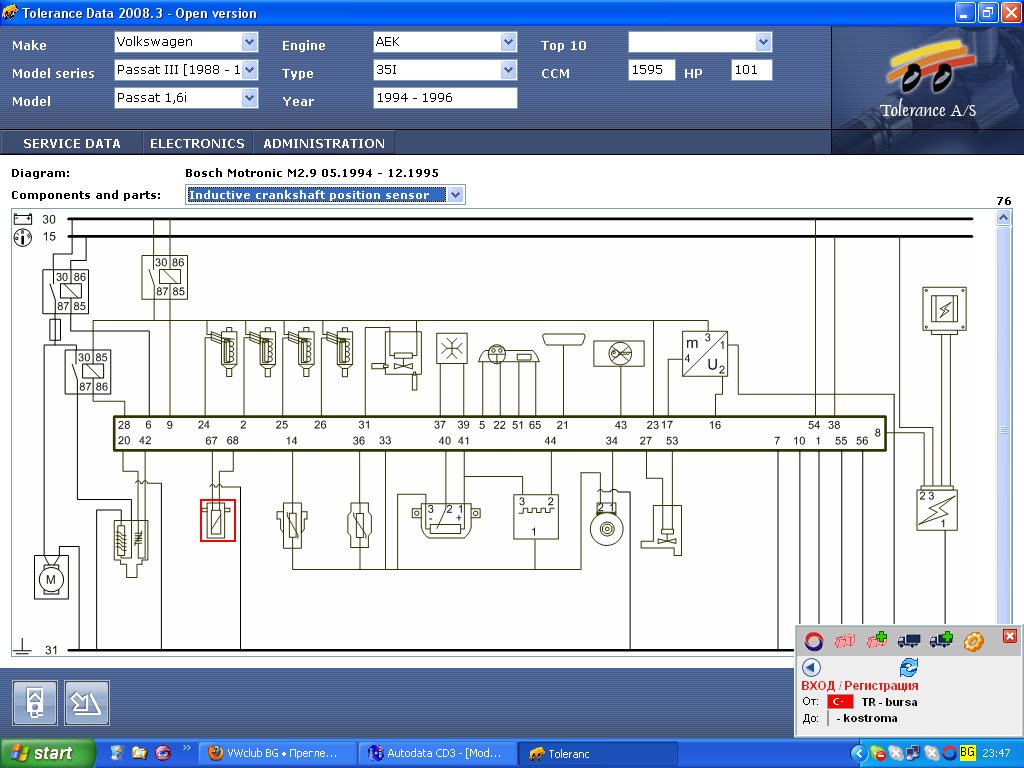Click the dark blue truck icon without a plus
Screen dimensions: 1024x768
click(909, 640)
